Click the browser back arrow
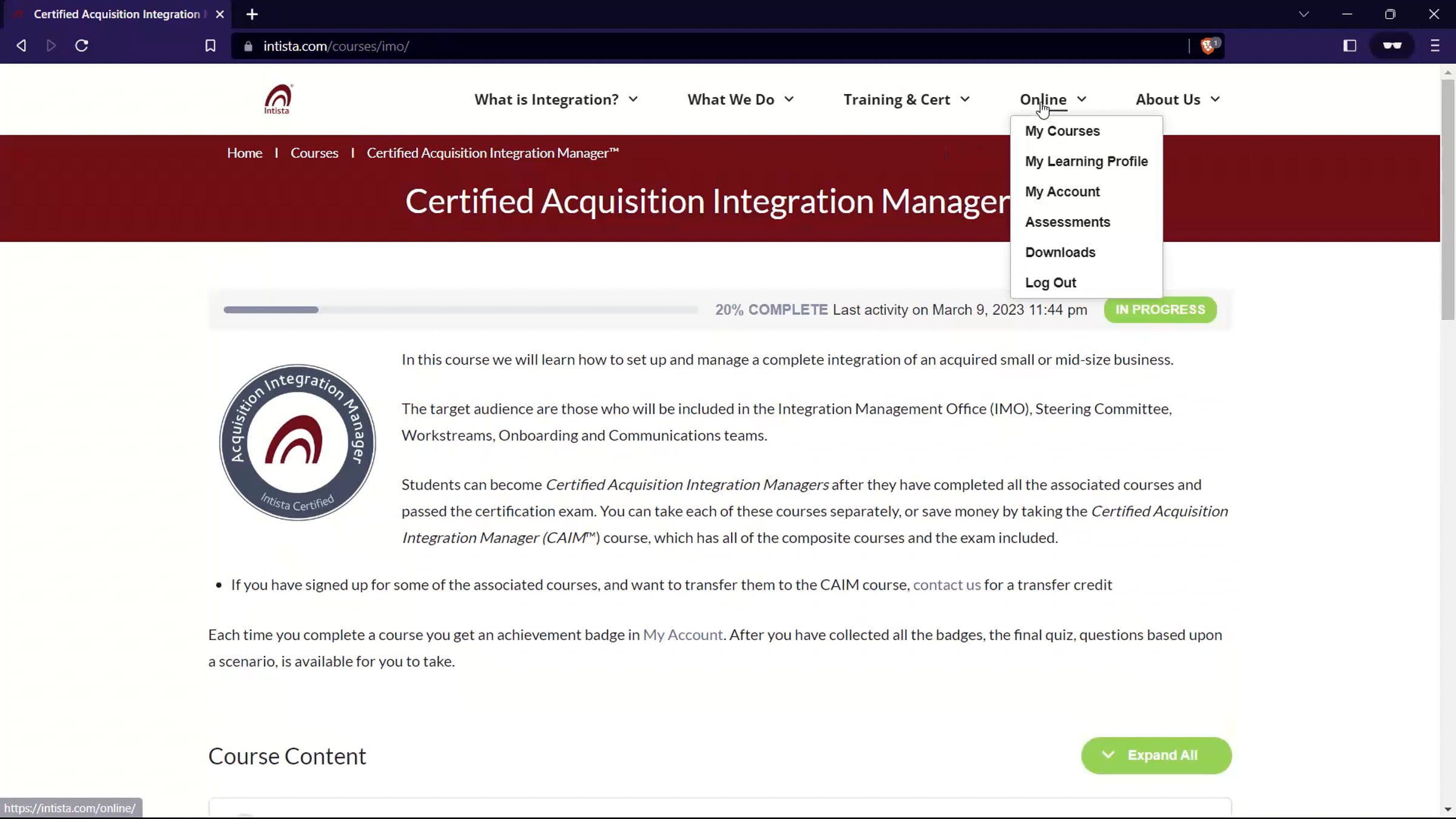Screen dimensions: 1456x819 click(21, 45)
